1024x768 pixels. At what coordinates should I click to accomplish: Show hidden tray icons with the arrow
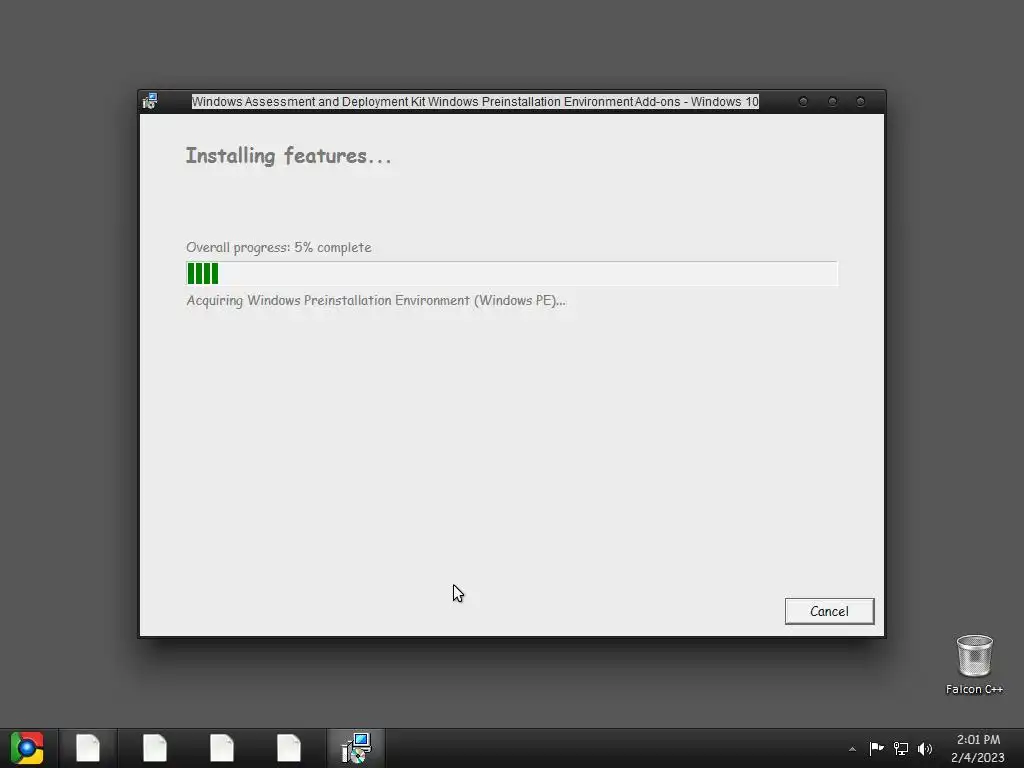[x=852, y=749]
